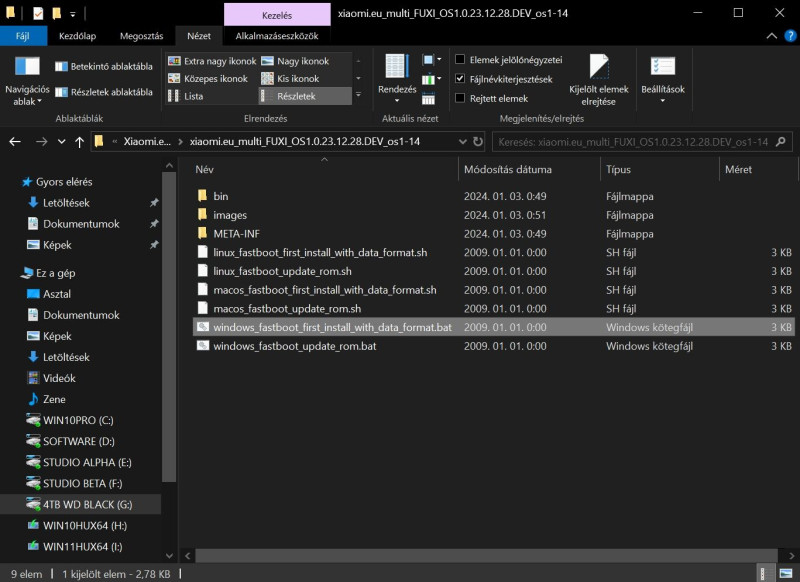Viewport: 800px width, 582px height.
Task: Uncheck Fájlnévkiterjesztések checkbox
Action: click(x=460, y=79)
